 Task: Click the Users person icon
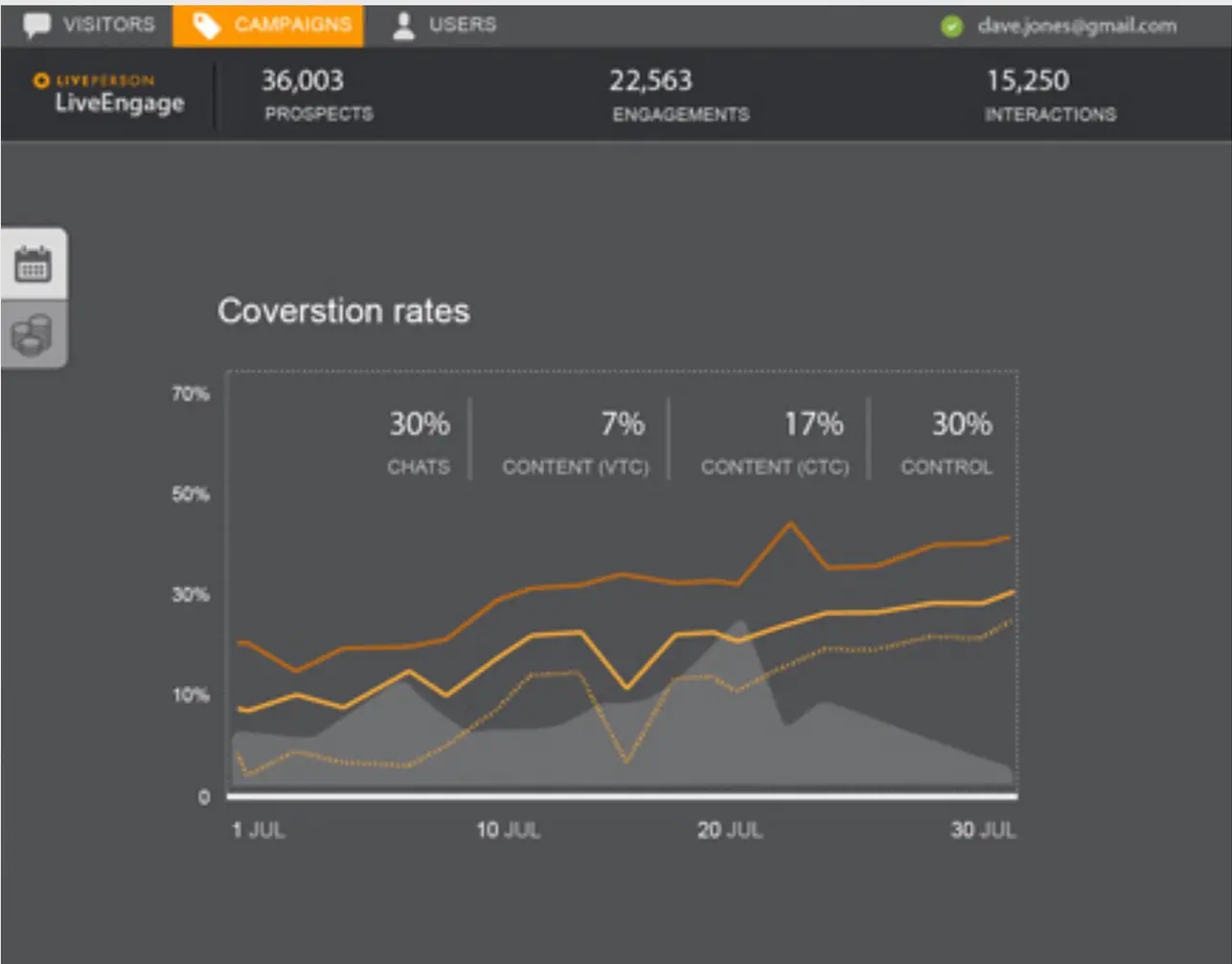point(404,26)
